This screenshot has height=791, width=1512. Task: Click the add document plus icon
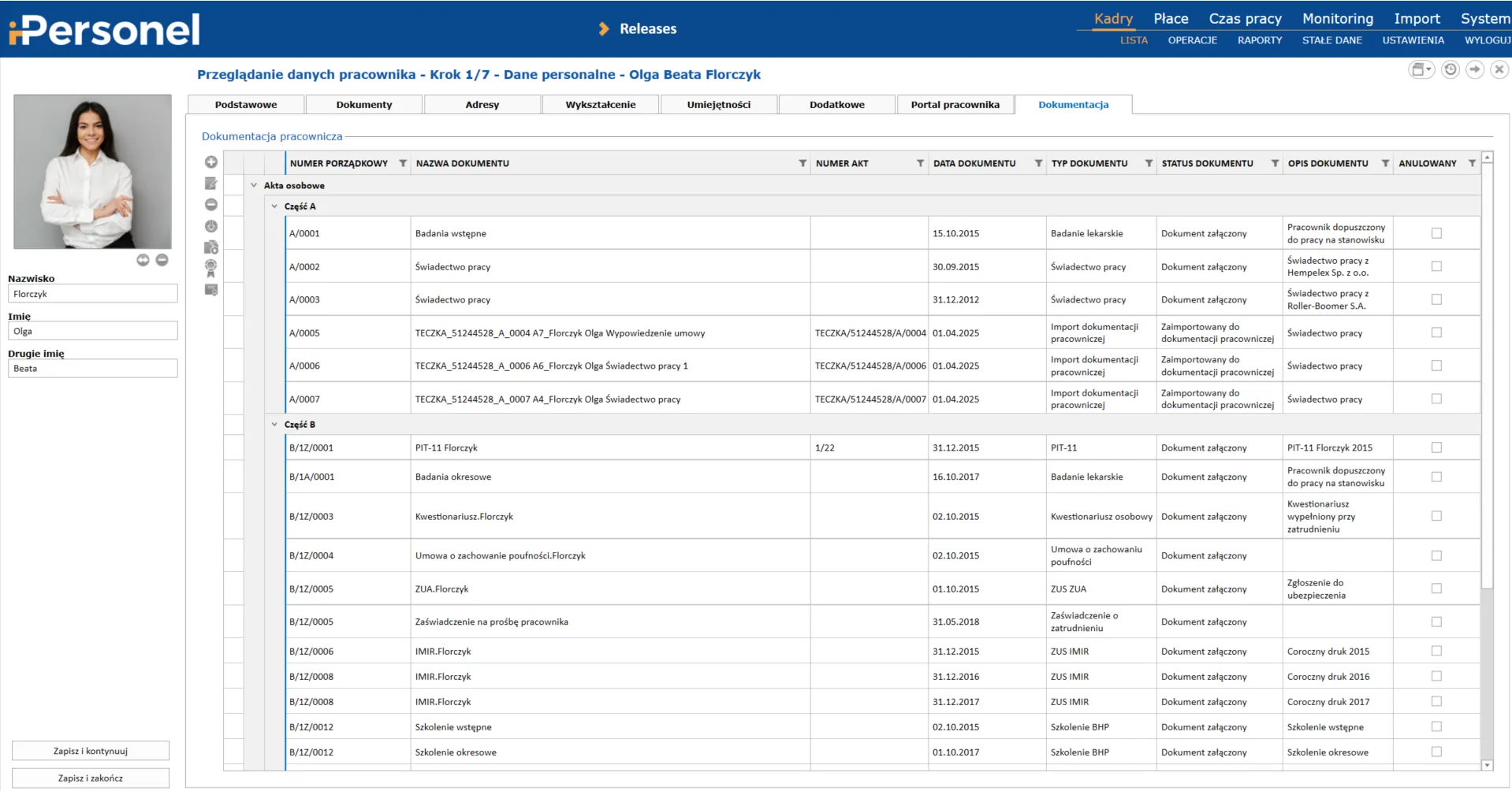click(x=210, y=162)
